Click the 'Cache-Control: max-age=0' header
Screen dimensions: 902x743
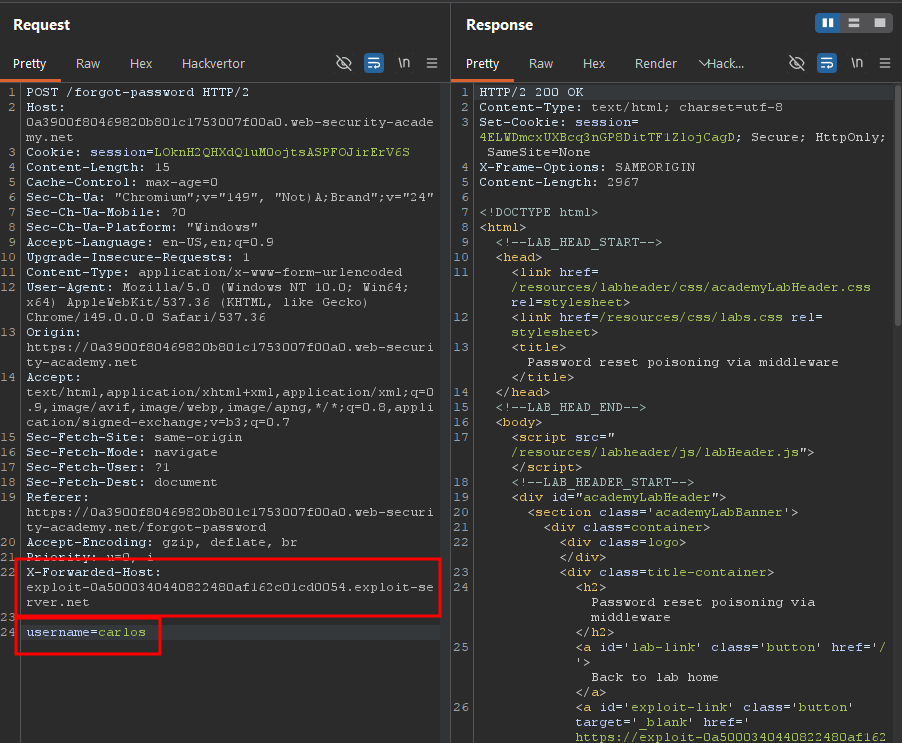pyautogui.click(x=122, y=182)
